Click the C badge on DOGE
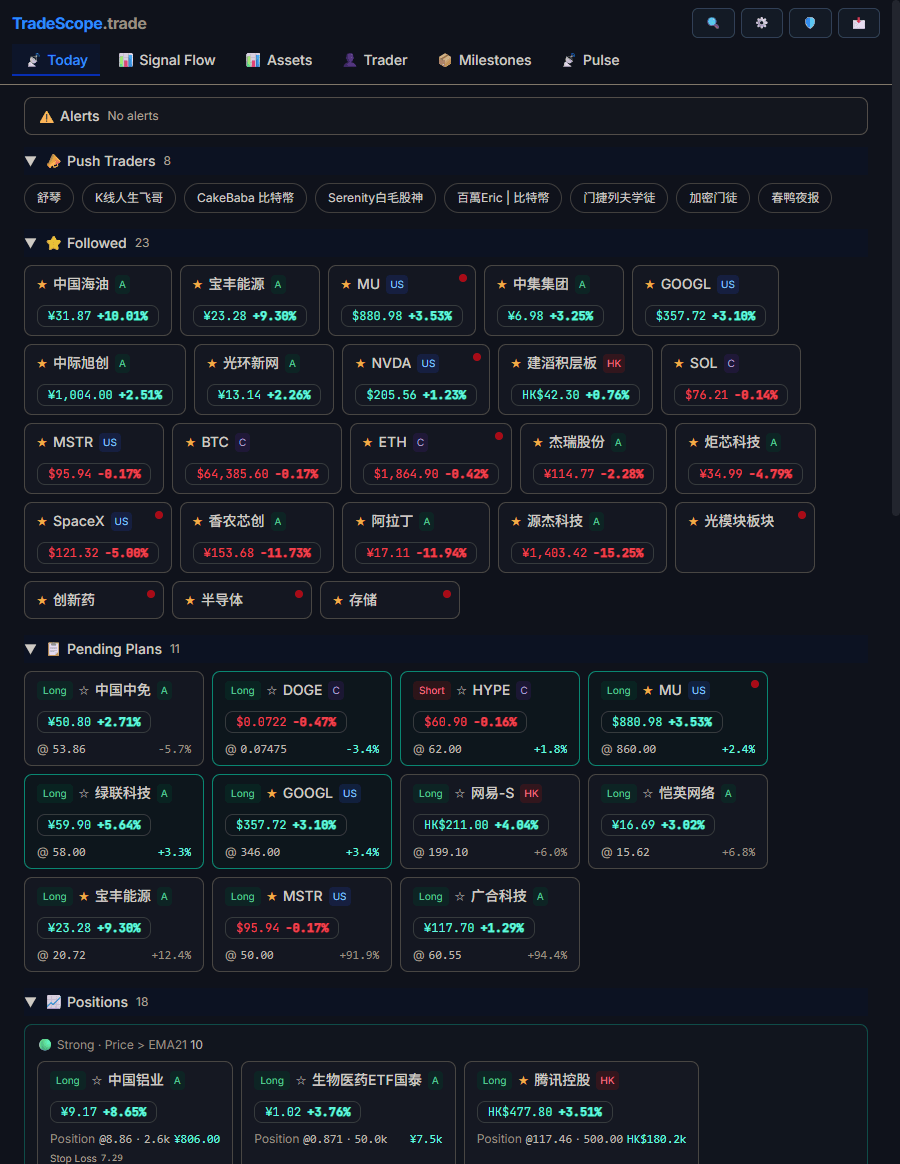This screenshot has width=900, height=1164. (336, 690)
